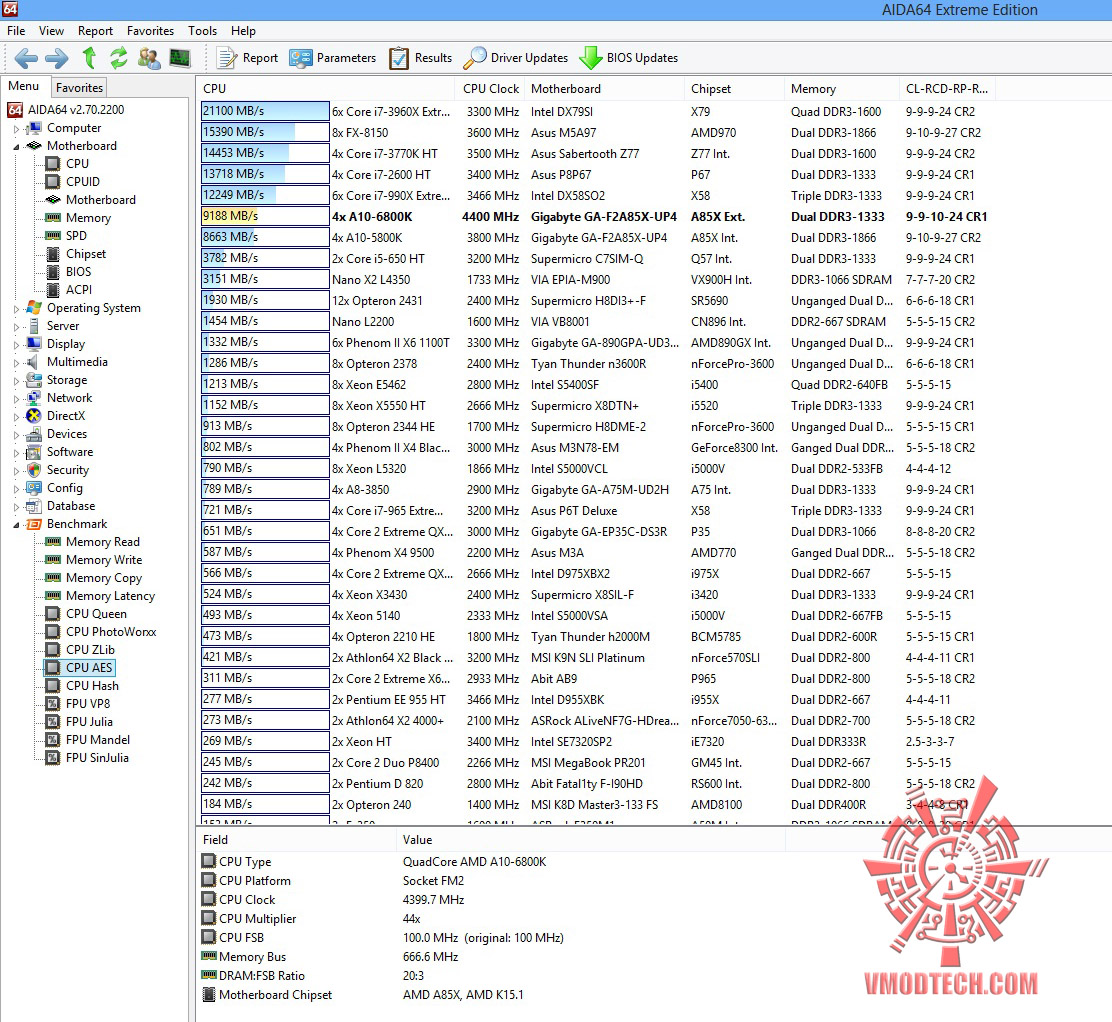Click the green Up arrow toolbar icon
The width and height of the screenshot is (1112, 1022).
(x=89, y=57)
